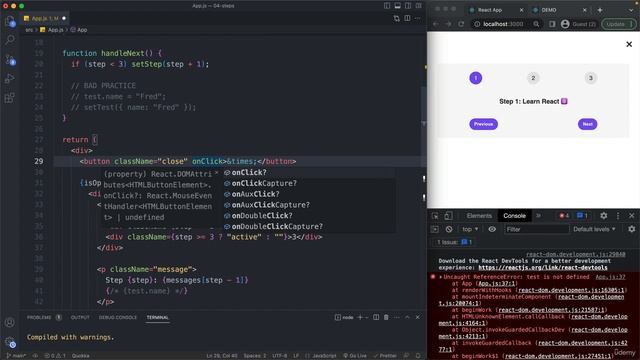Screen dimensions: 640x360
Task: Select the inspect element tool in DevTools
Action: pyautogui.click(x=436, y=216)
